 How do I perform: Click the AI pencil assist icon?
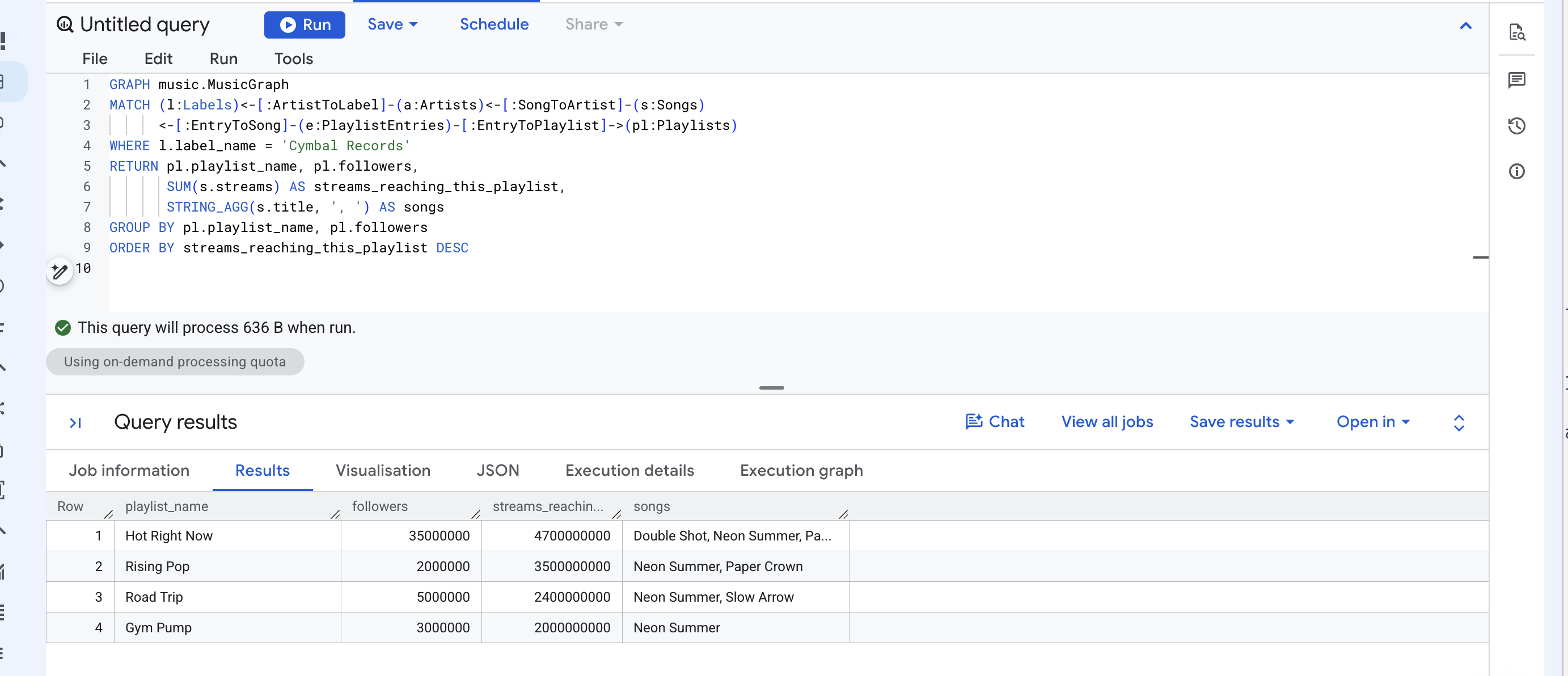coord(60,271)
